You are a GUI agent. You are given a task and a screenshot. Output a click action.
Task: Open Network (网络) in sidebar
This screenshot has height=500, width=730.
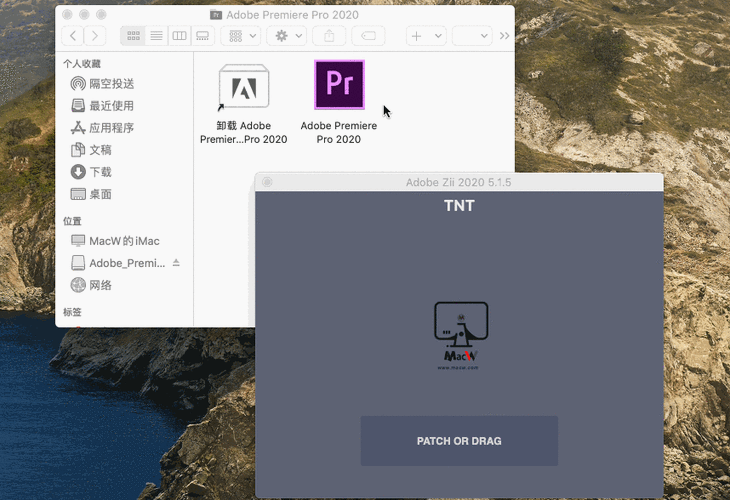click(x=91, y=285)
